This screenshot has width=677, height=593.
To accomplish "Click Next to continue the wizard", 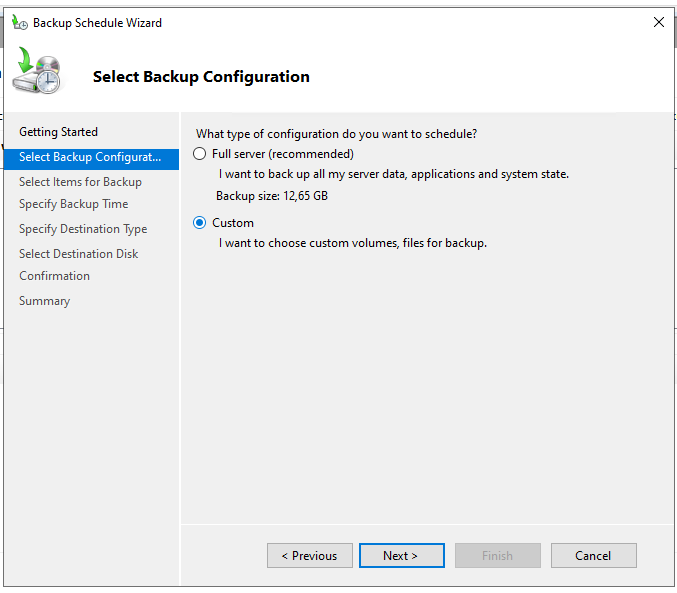I will tap(400, 556).
